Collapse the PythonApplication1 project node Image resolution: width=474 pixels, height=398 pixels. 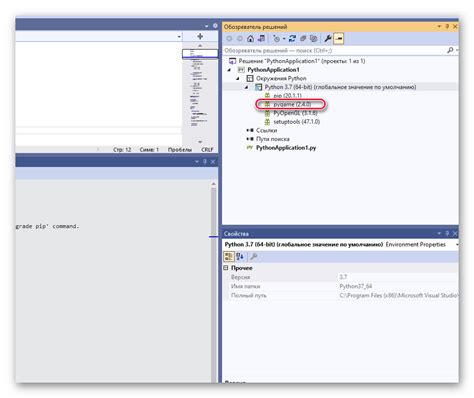pos(229,70)
